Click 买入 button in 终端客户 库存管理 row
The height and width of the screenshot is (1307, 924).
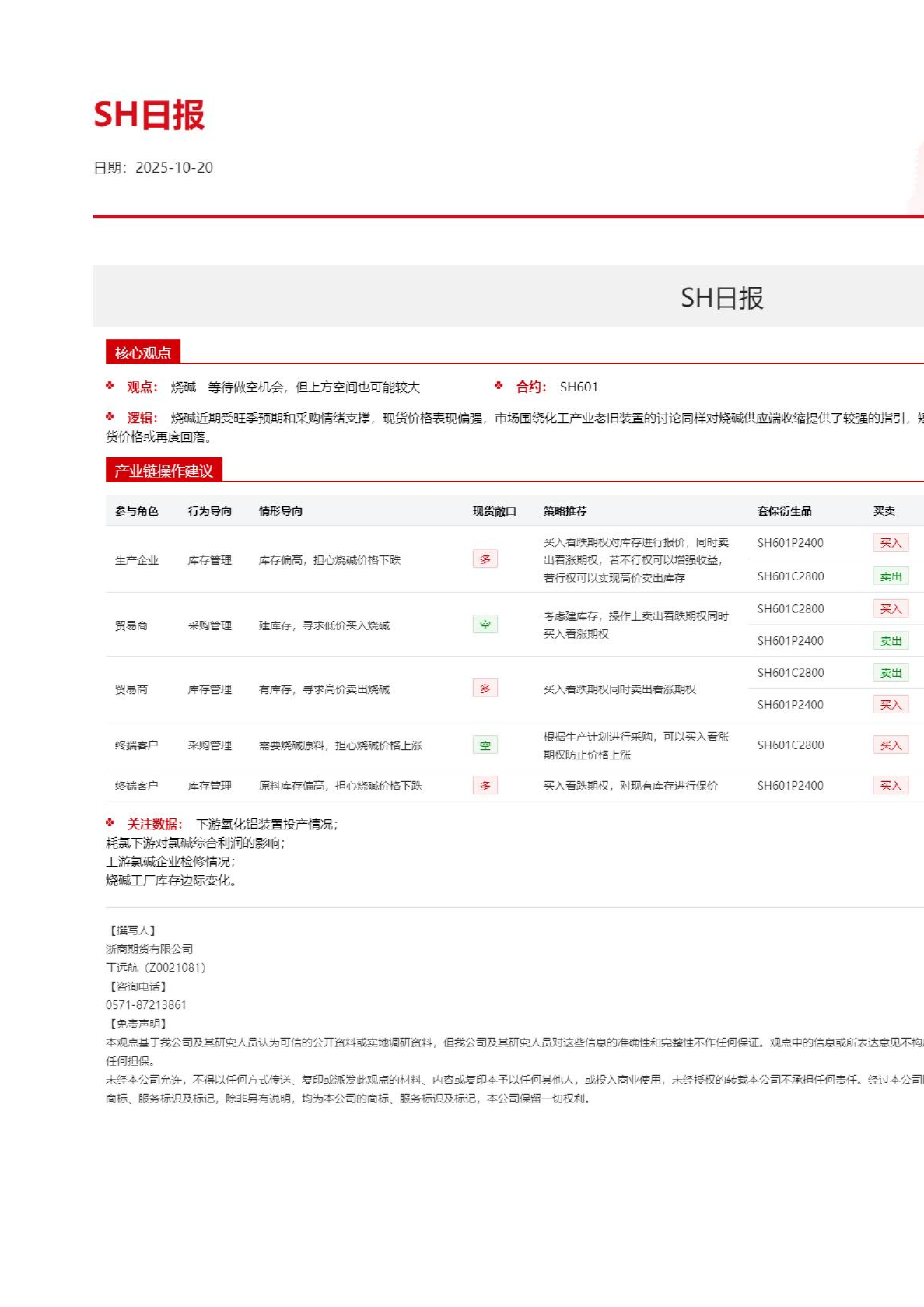point(891,786)
